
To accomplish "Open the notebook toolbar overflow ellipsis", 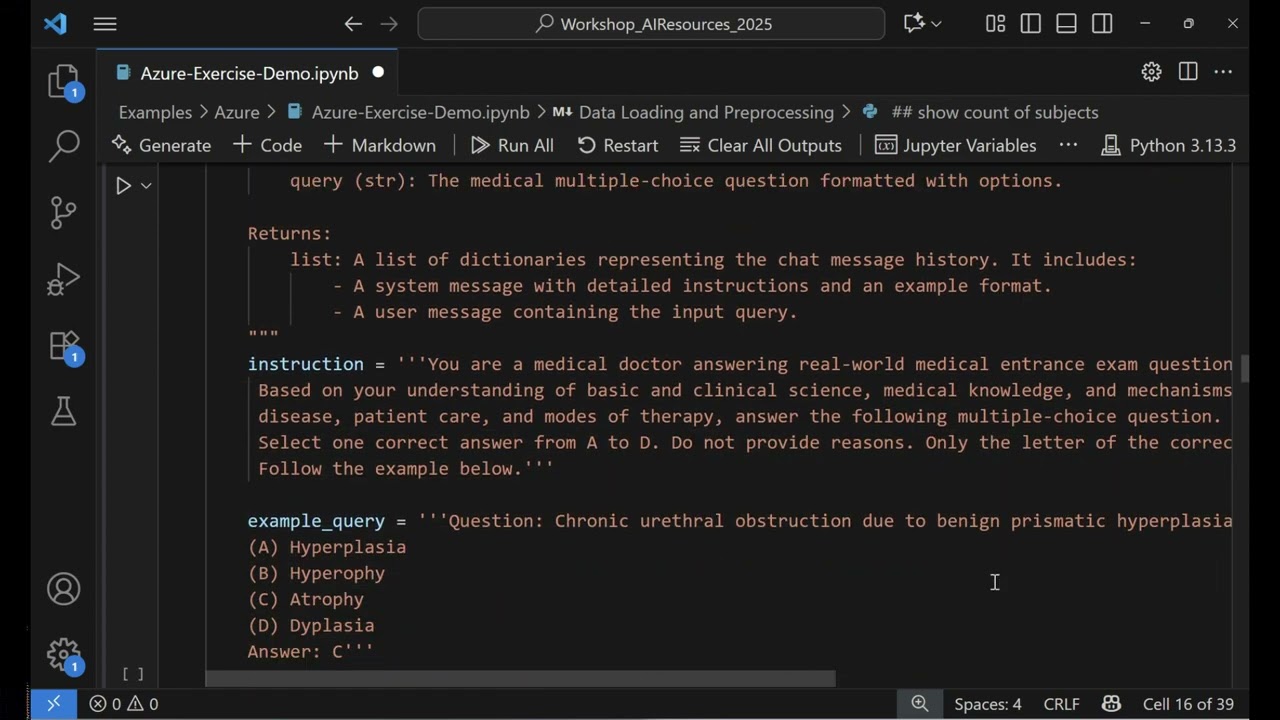I will [1068, 145].
